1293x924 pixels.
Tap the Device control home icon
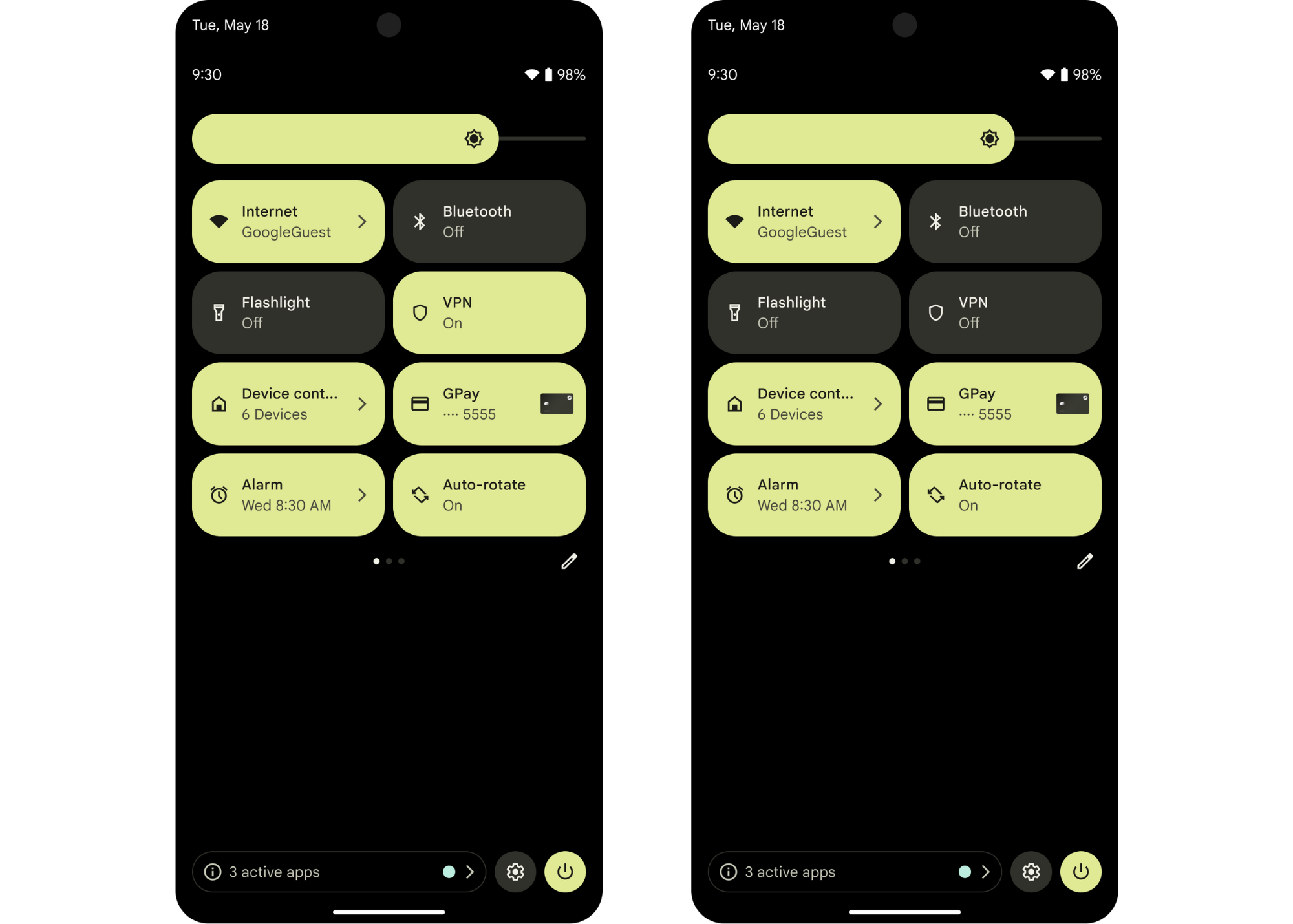point(218,403)
